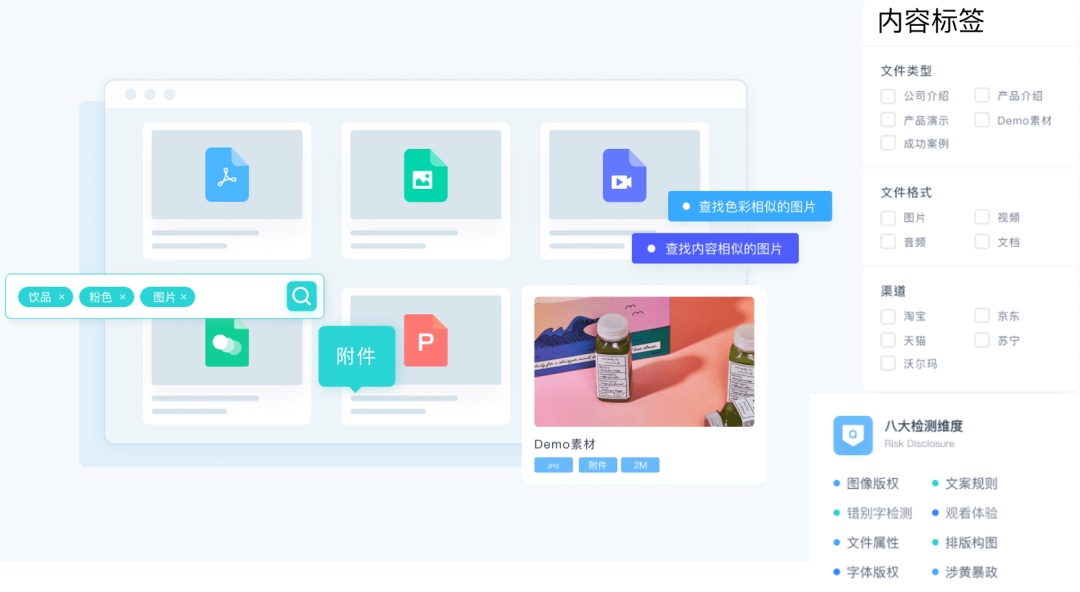
Task: Tick the 淘宝 channel checkbox
Action: [888, 316]
